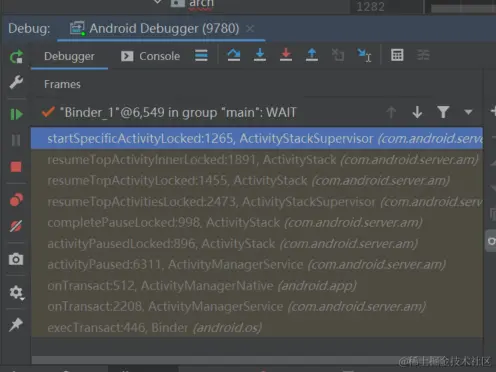Select frame resumeTopActivityLocked:1455
Viewport: 496px width, 372px height.
(257, 181)
